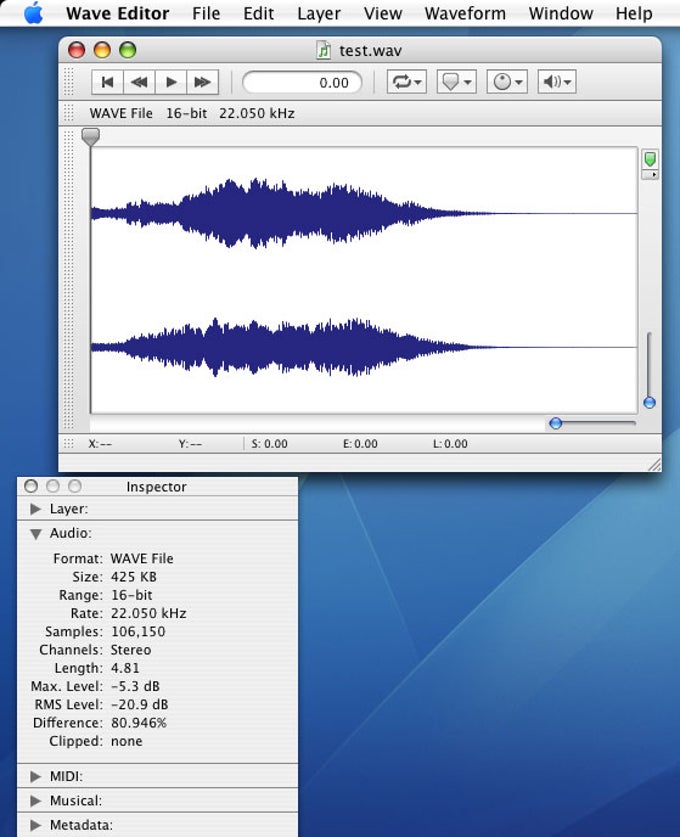680x837 pixels.
Task: Collapse the Audio section in Inspector
Action: click(36, 534)
